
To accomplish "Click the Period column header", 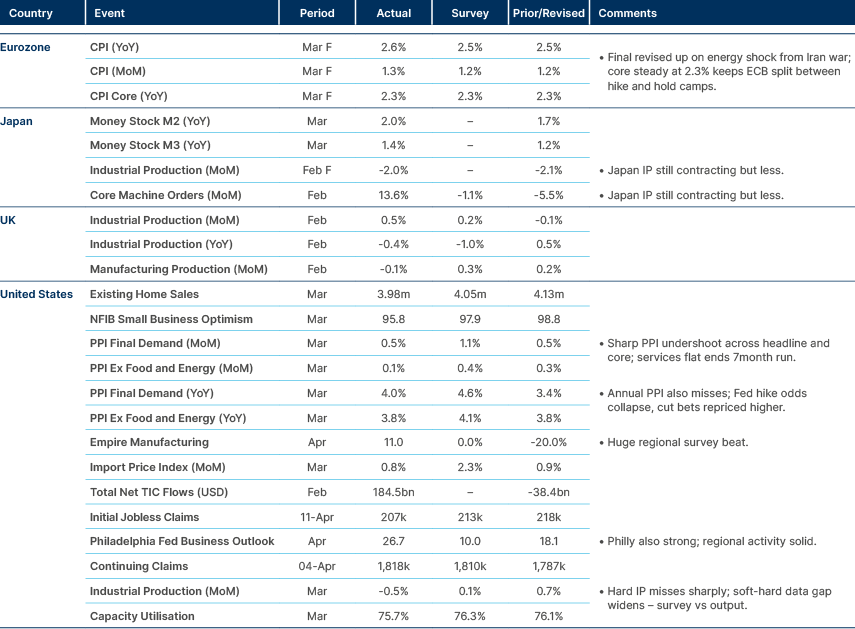I will (x=317, y=13).
